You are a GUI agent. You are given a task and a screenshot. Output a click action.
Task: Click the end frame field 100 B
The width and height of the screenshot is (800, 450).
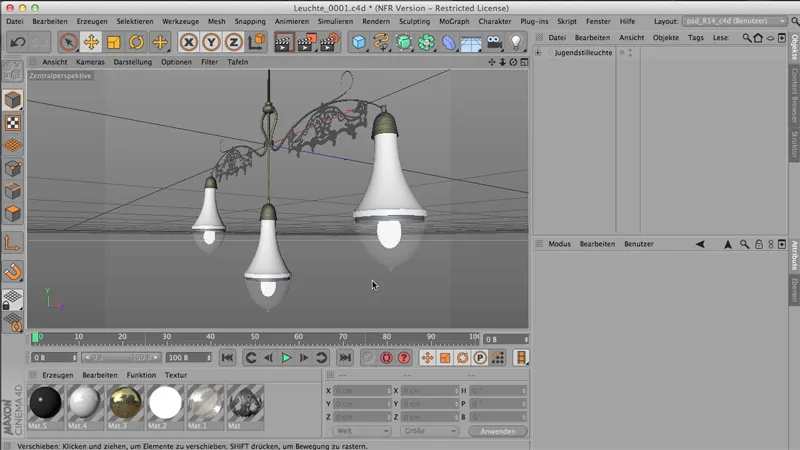(x=188, y=358)
